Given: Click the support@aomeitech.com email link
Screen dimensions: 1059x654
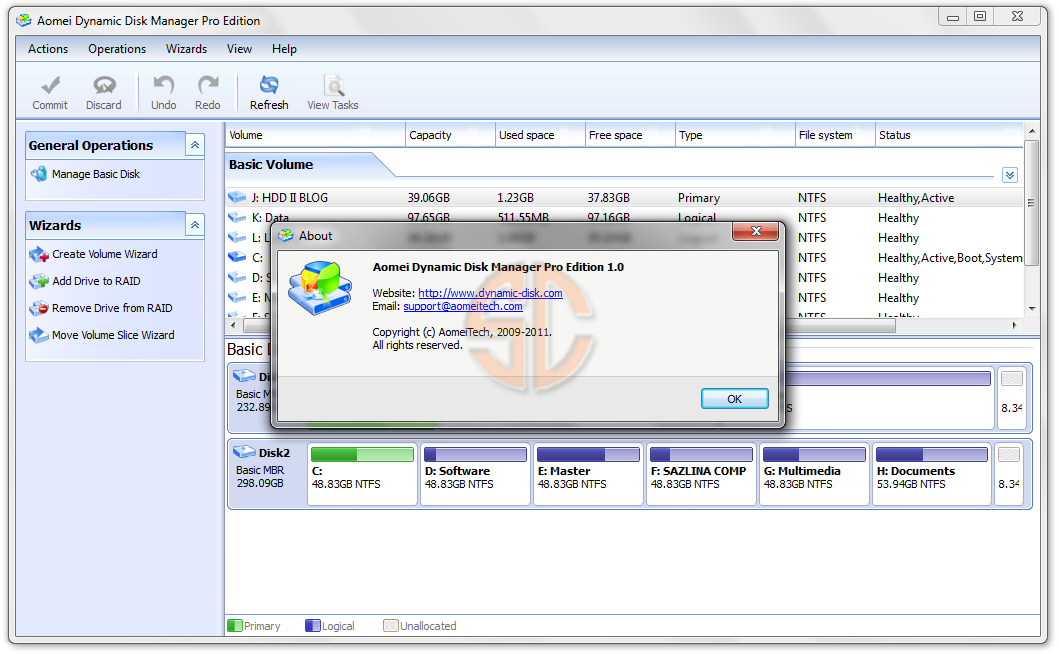Looking at the screenshot, I should tap(463, 306).
